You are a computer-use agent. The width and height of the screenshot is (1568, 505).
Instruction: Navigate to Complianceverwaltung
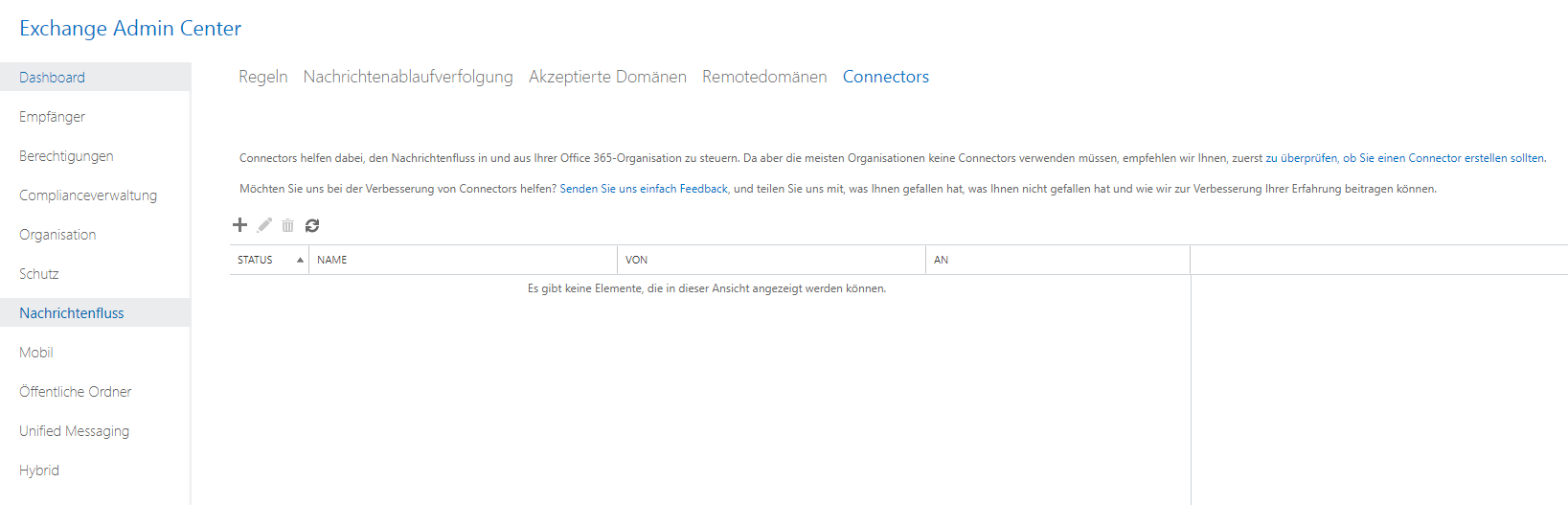(x=88, y=195)
